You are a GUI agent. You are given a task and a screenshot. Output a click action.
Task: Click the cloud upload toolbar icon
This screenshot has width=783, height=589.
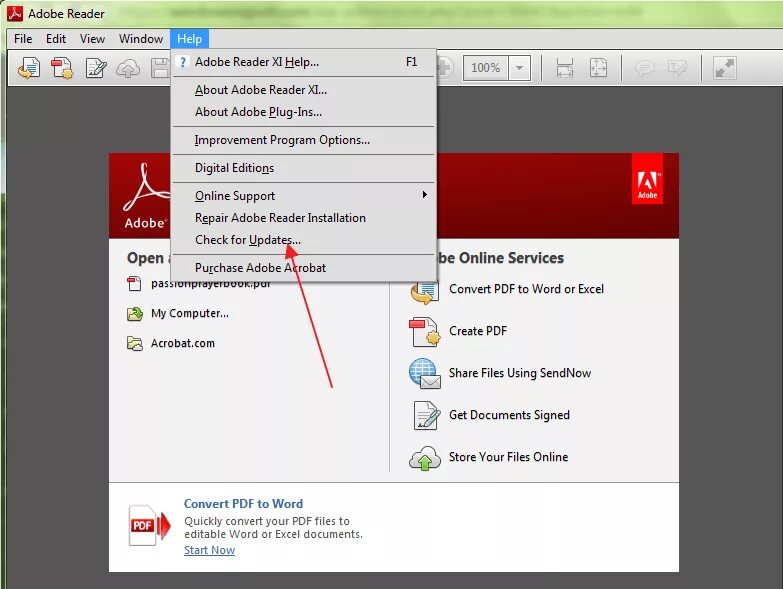click(128, 68)
